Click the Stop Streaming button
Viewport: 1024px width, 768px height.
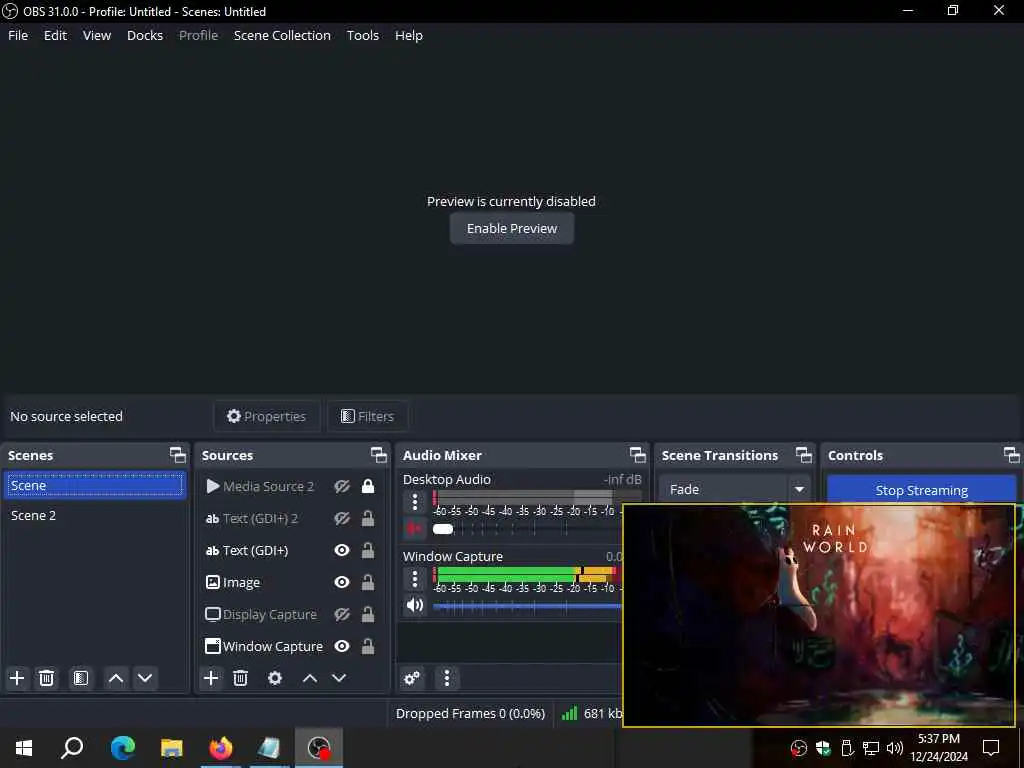click(x=921, y=490)
